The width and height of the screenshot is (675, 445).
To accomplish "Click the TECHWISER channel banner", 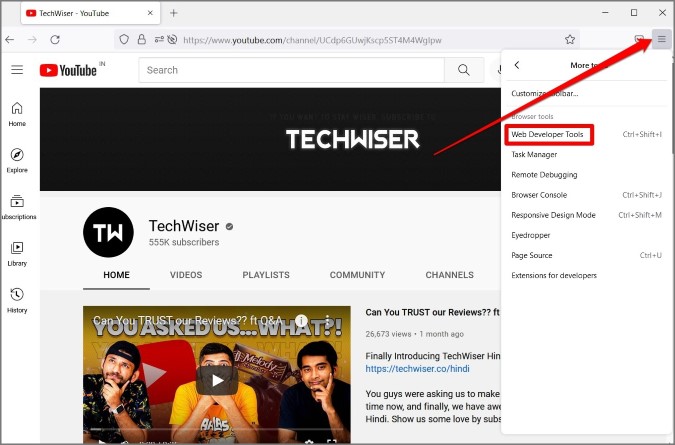I will coord(270,139).
